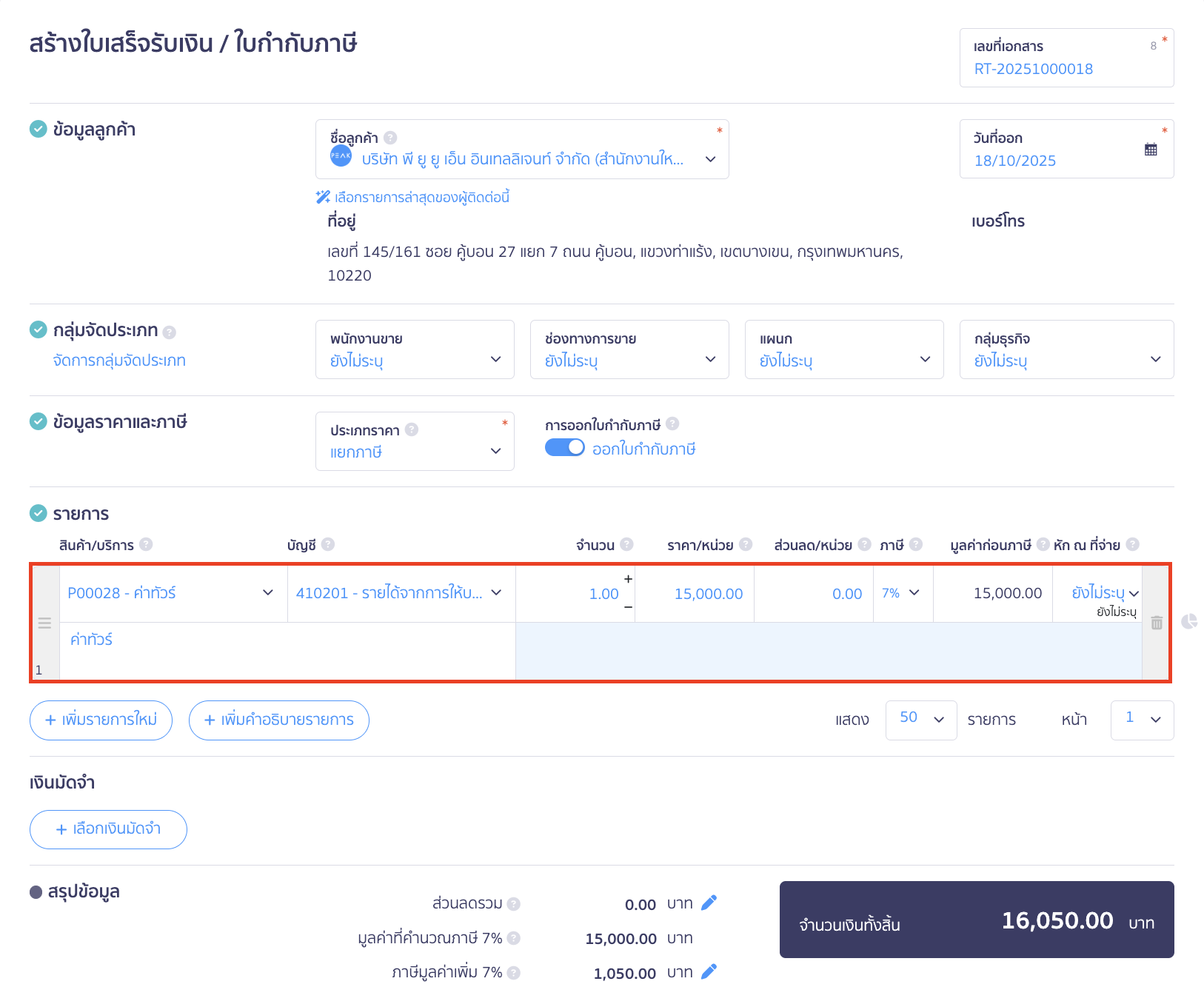This screenshot has height=1004, width=1204.
Task: Click the pencil icon next to ส่วนลดรวม
Action: point(709,903)
